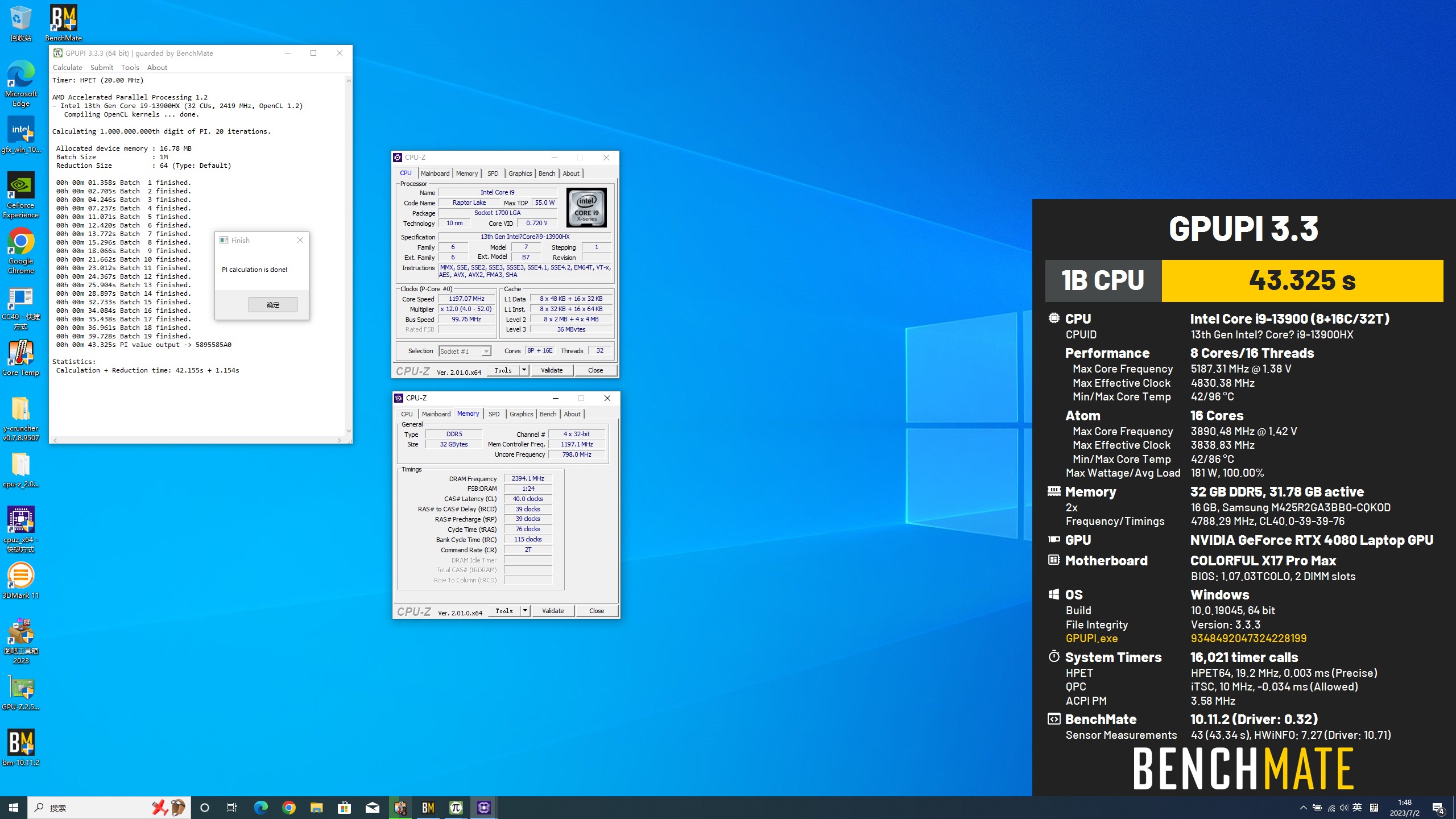This screenshot has height=819, width=1456.
Task: Switch to Mainboard tab in upper CPU-Z
Action: tap(435, 173)
